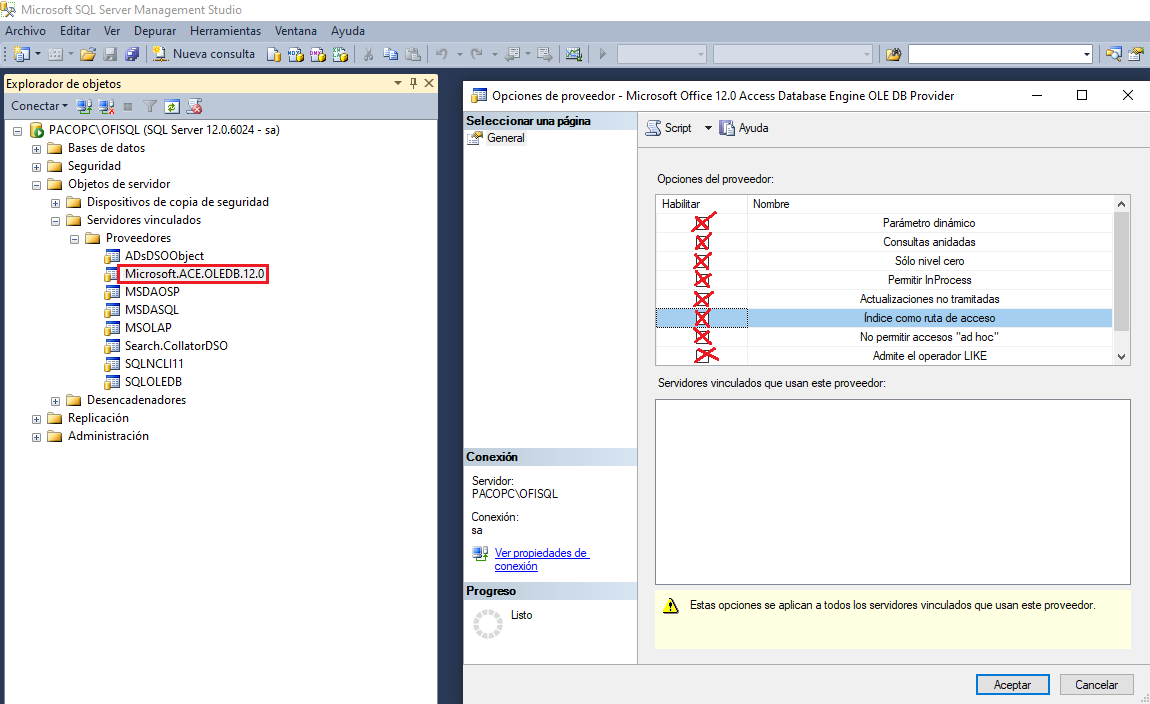Open the Conectar dropdown in Object Explorer

pyautogui.click(x=39, y=106)
